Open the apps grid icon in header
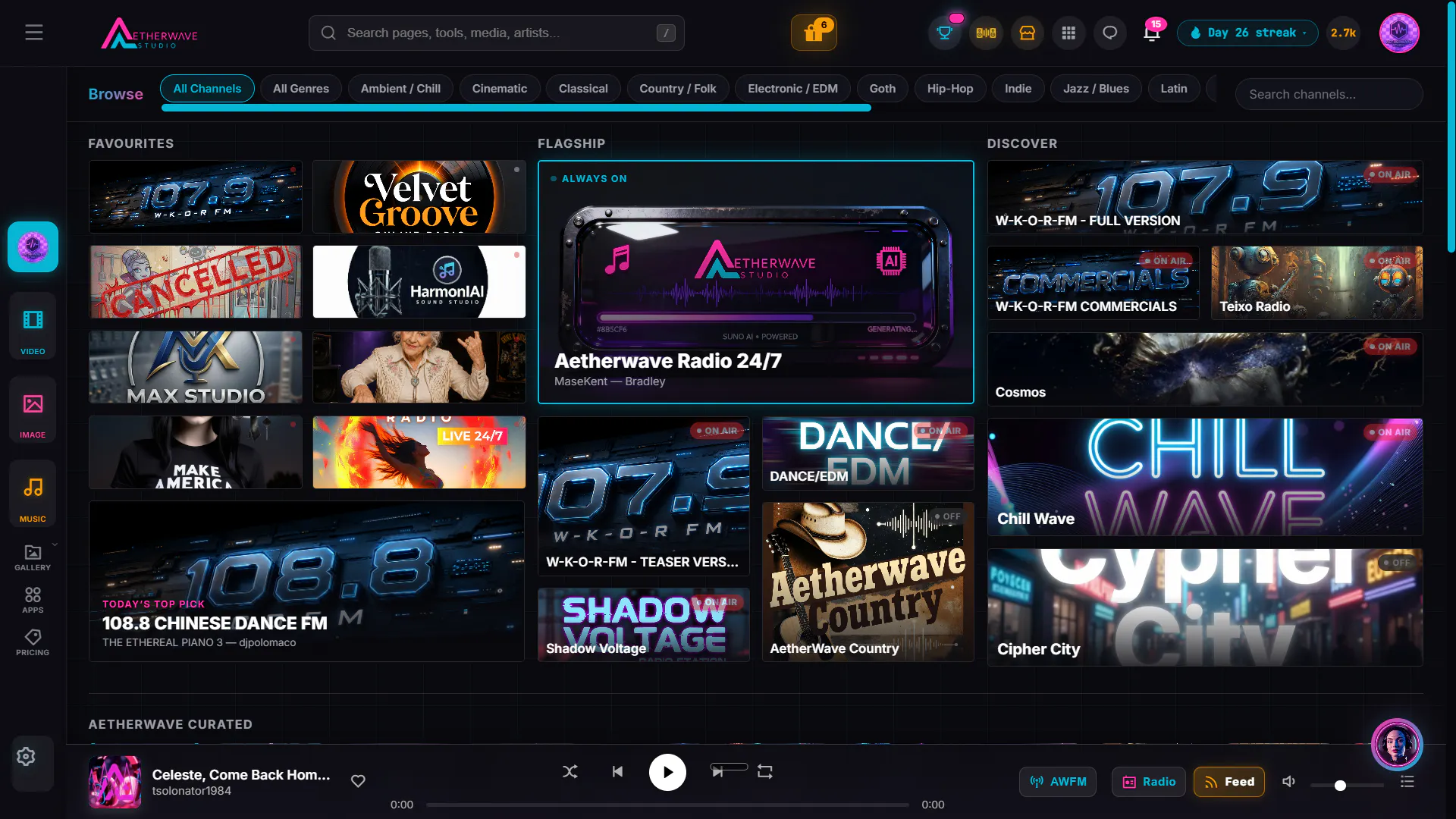This screenshot has width=1456, height=819. (1068, 33)
